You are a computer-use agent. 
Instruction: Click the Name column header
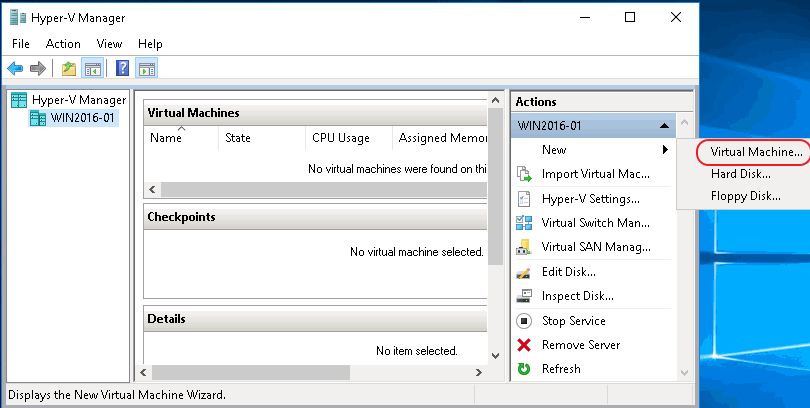(166, 138)
